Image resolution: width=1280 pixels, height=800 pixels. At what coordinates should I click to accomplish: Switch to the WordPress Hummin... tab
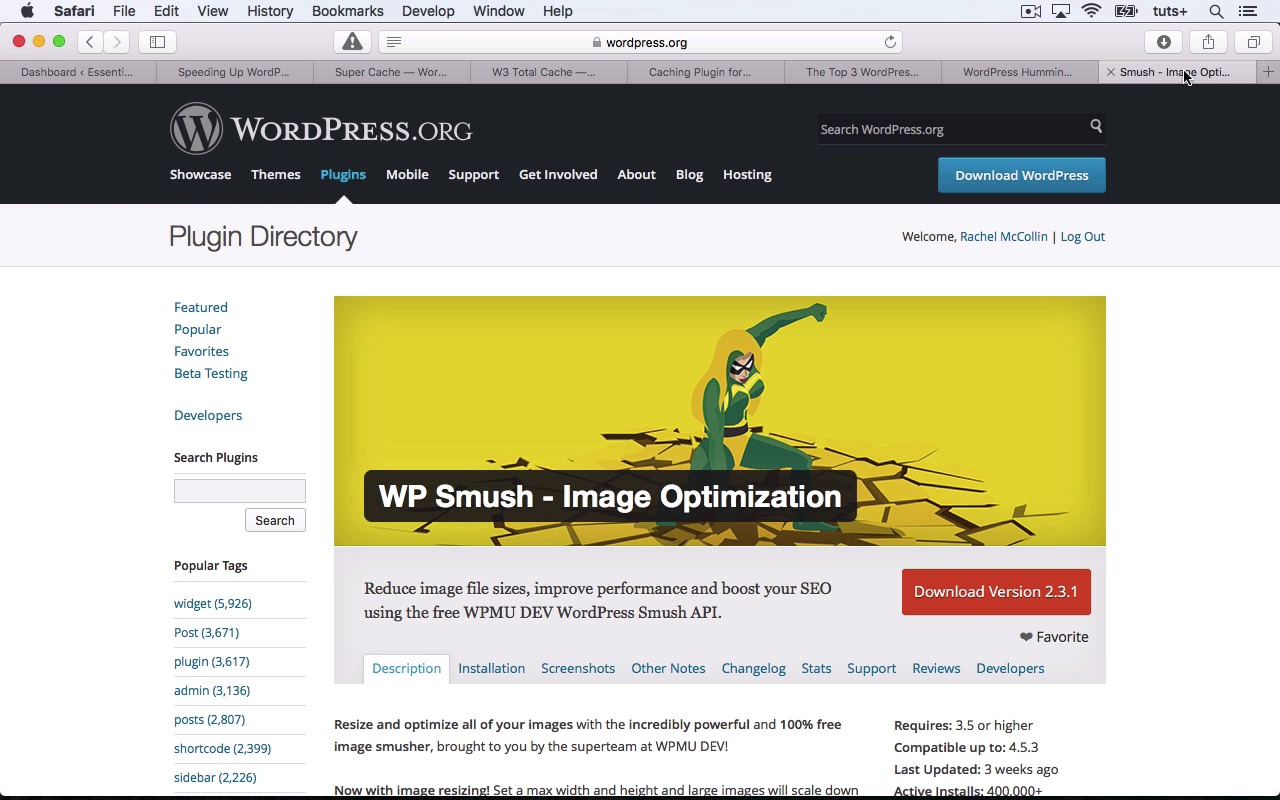[x=1020, y=72]
